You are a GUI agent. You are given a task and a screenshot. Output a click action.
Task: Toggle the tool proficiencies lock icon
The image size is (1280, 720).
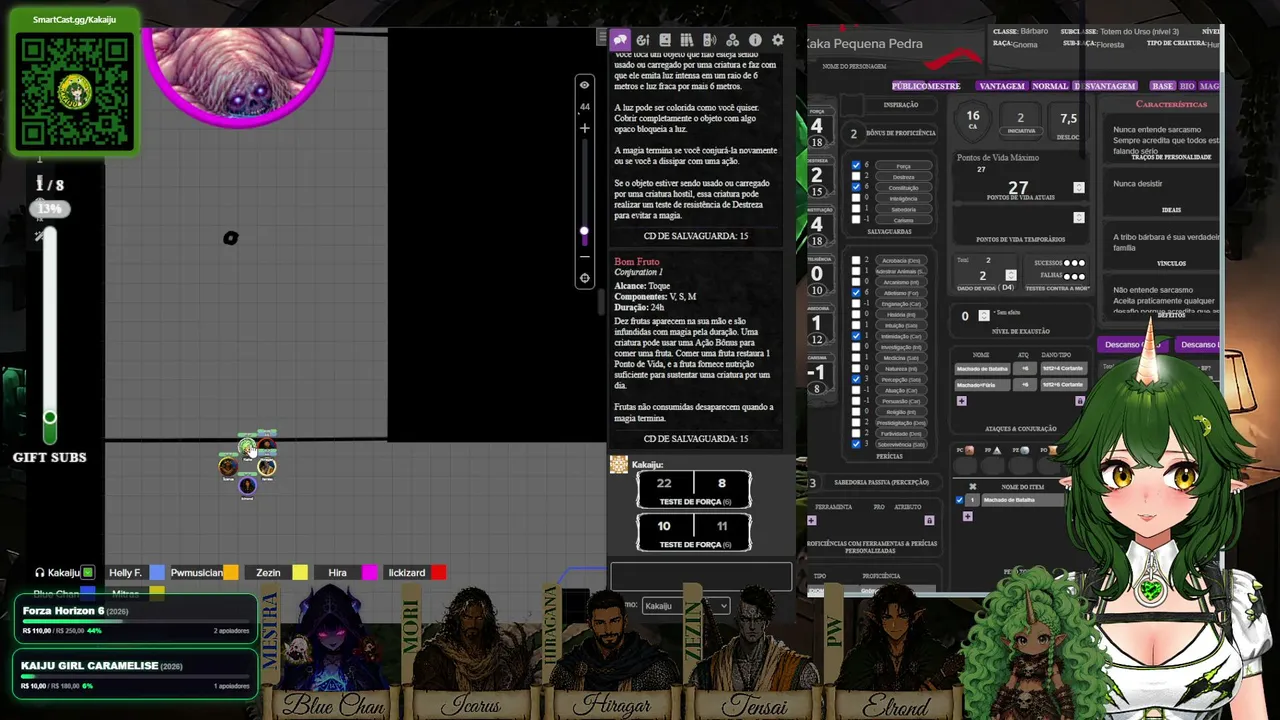[929, 520]
